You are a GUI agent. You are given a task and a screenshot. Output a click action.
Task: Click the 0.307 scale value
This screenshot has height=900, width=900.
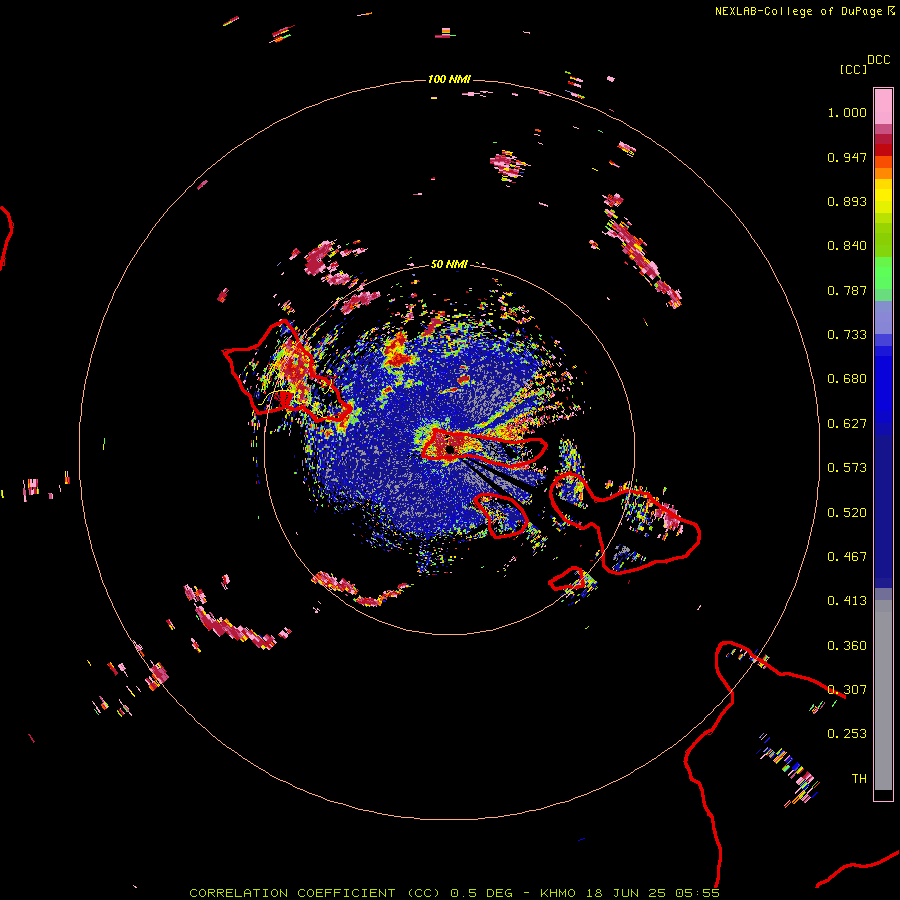[847, 690]
